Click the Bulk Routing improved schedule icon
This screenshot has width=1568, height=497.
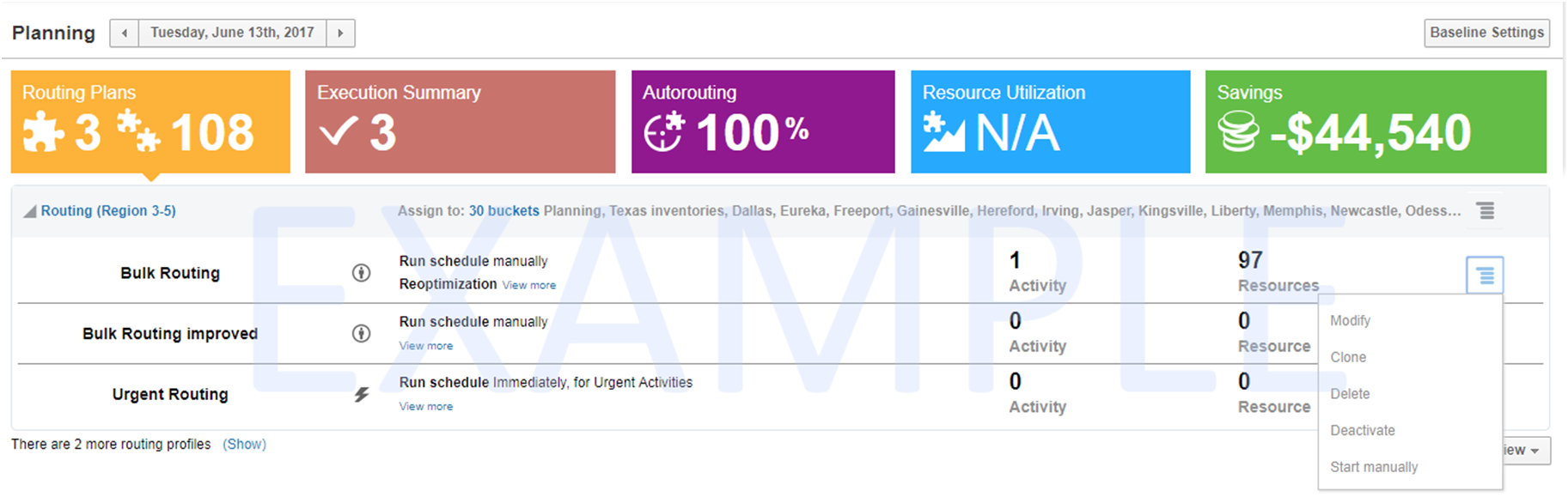(362, 333)
